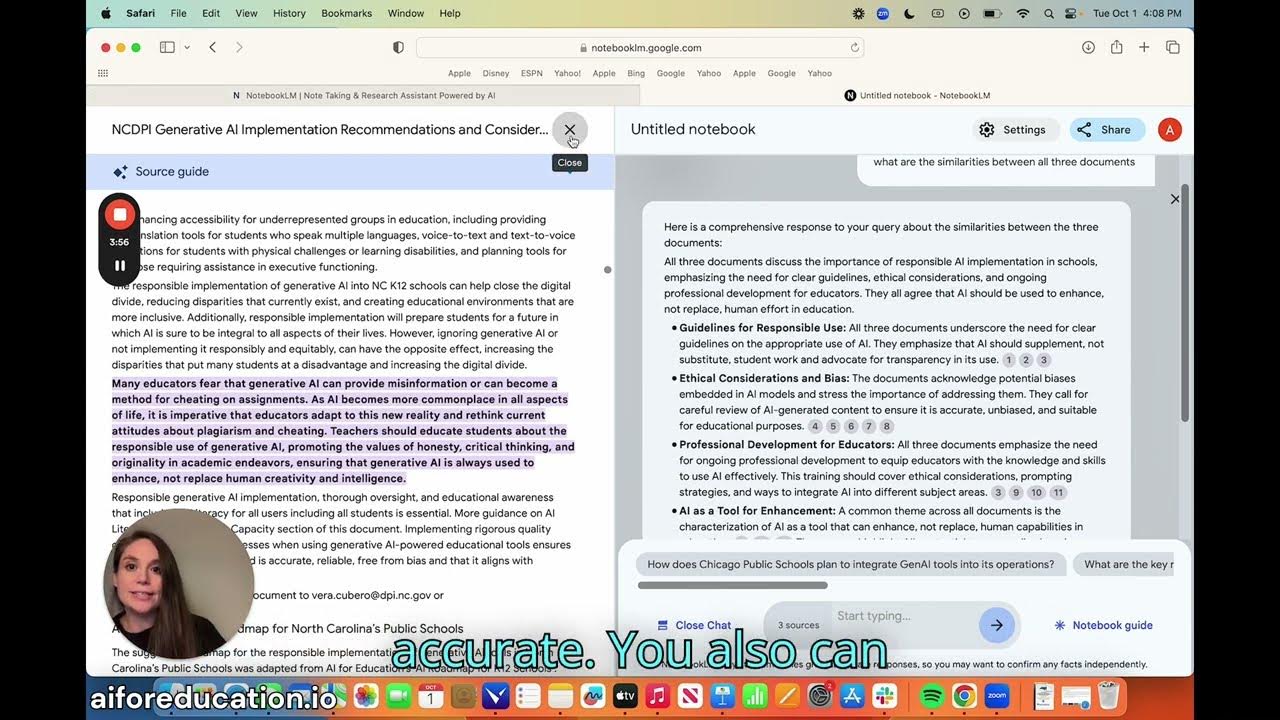Open System Settings from the Dock
This screenshot has height=720, width=1280.
[x=820, y=696]
